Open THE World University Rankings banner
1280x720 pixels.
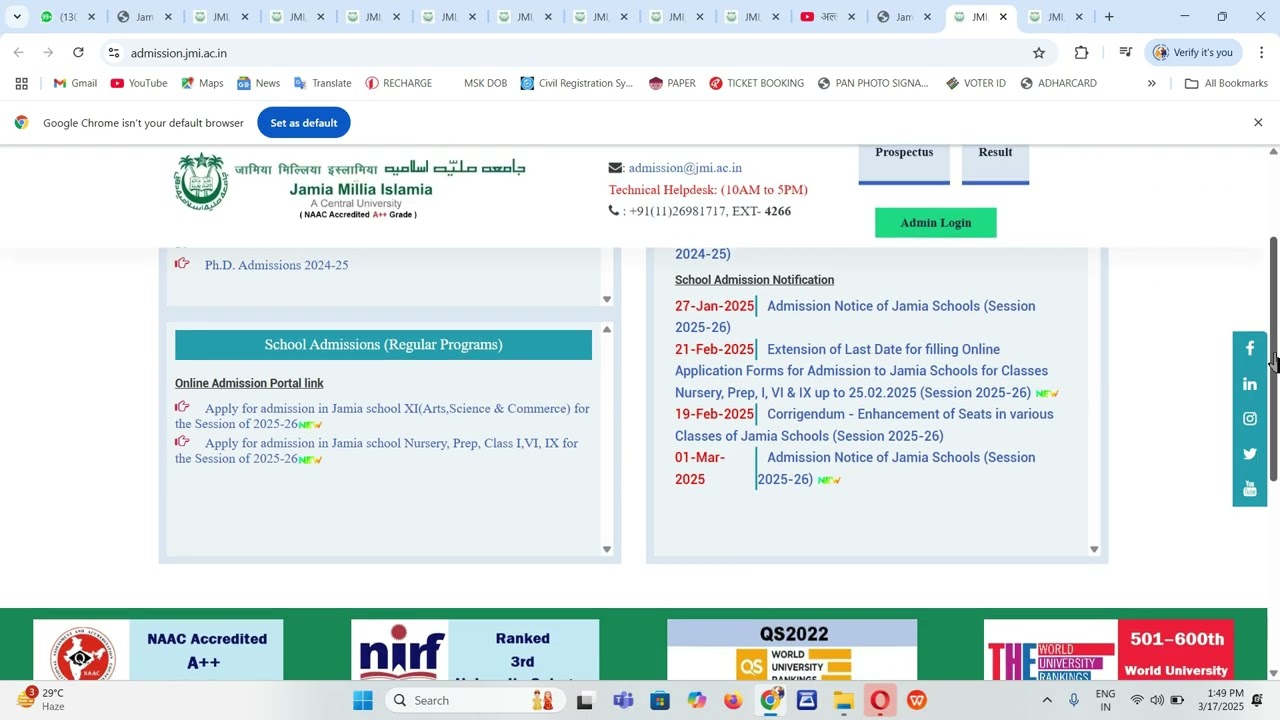[x=1109, y=650]
